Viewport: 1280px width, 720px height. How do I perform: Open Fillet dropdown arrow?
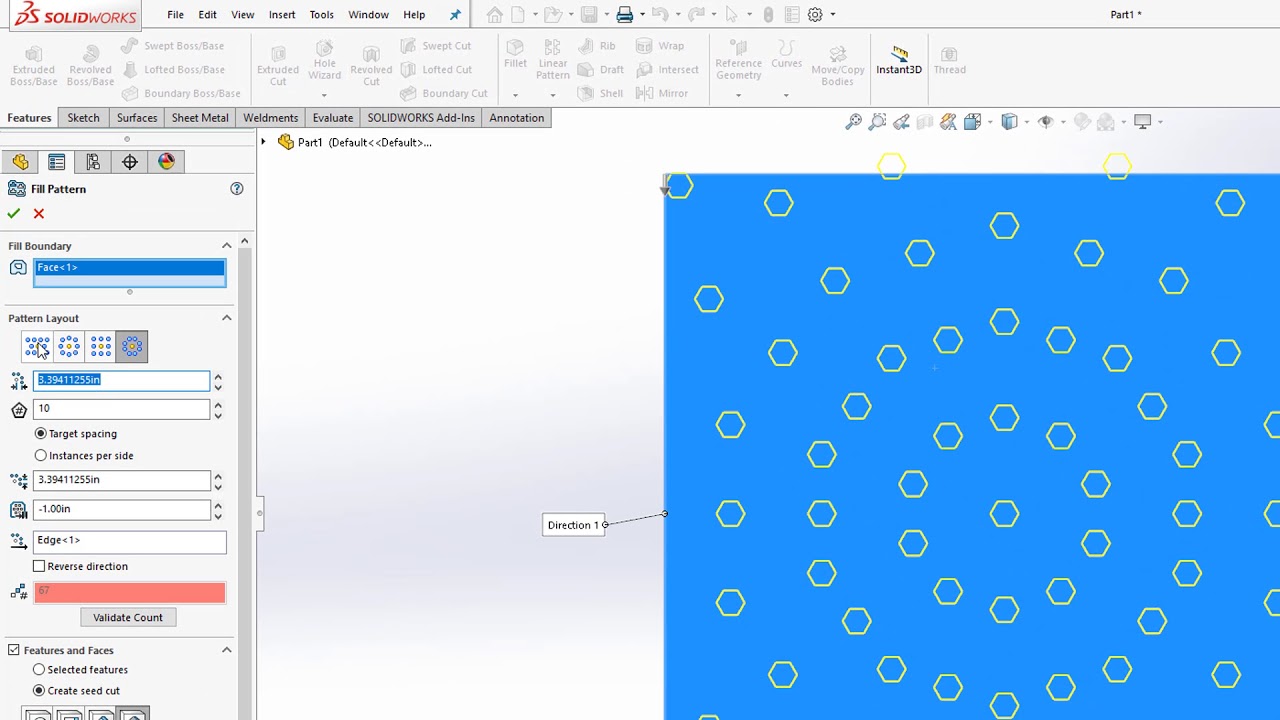[515, 95]
